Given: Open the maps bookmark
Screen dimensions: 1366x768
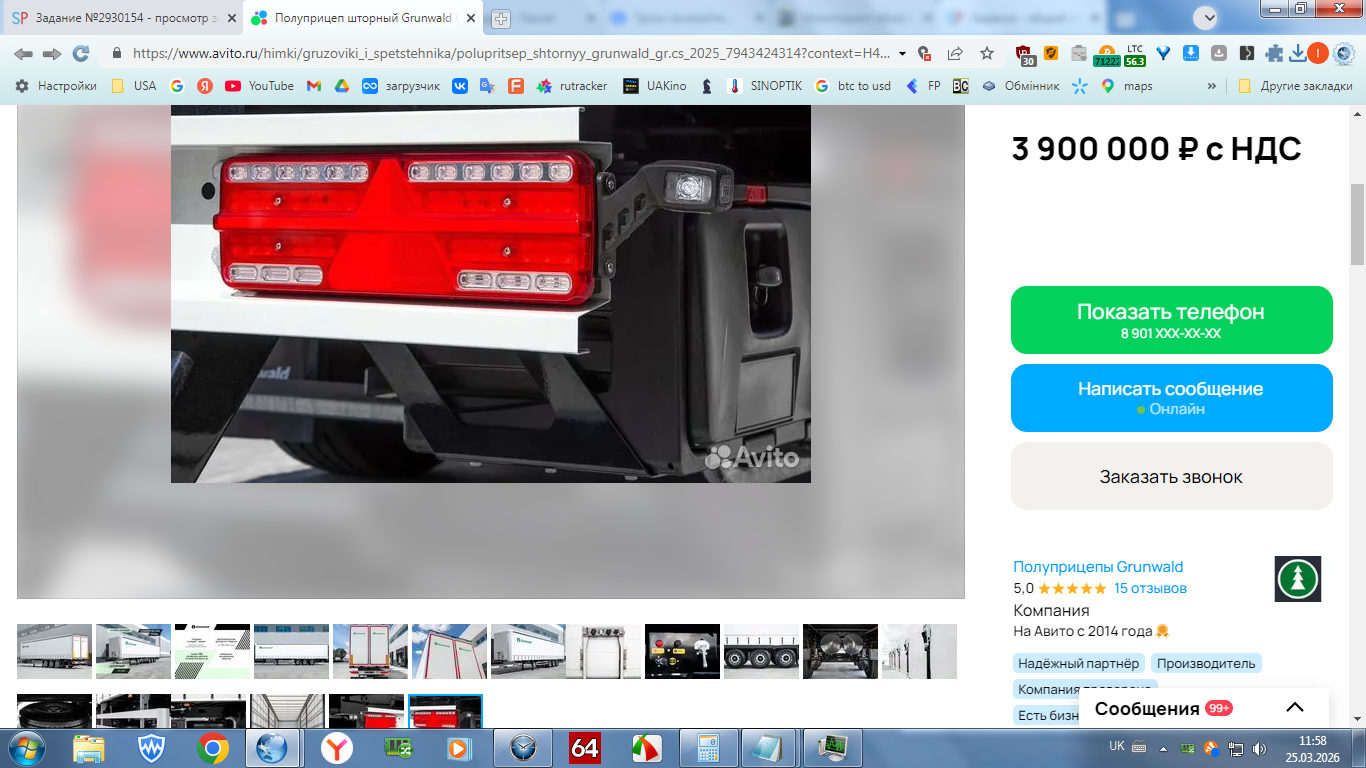Looking at the screenshot, I should [x=1127, y=86].
